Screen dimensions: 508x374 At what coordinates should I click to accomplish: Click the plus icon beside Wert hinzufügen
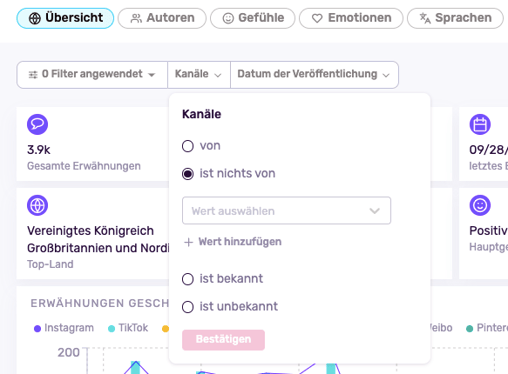[189, 242]
